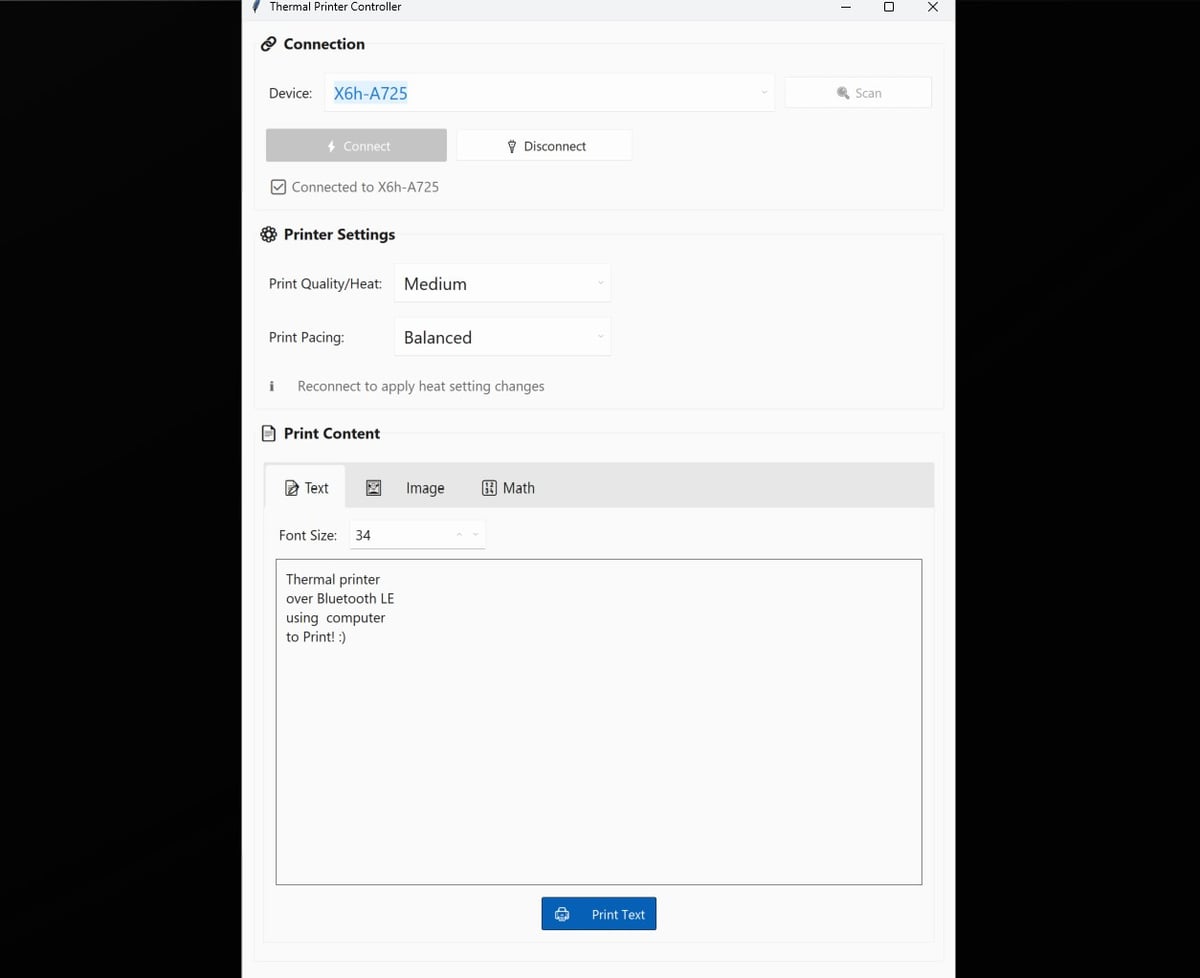Click the Connection section link icon
The width and height of the screenshot is (1200, 978).
coord(268,44)
